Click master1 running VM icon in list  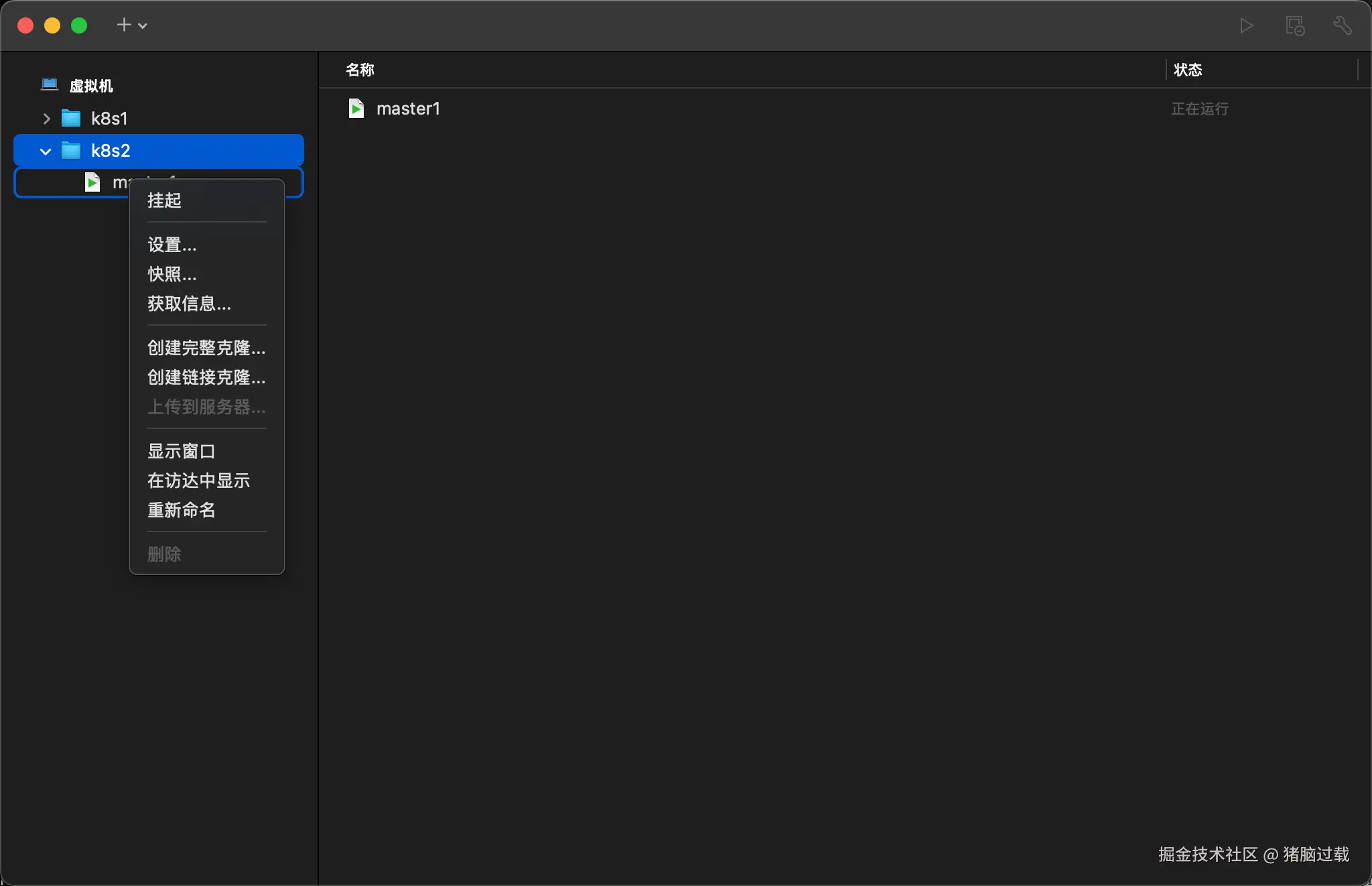pyautogui.click(x=356, y=109)
